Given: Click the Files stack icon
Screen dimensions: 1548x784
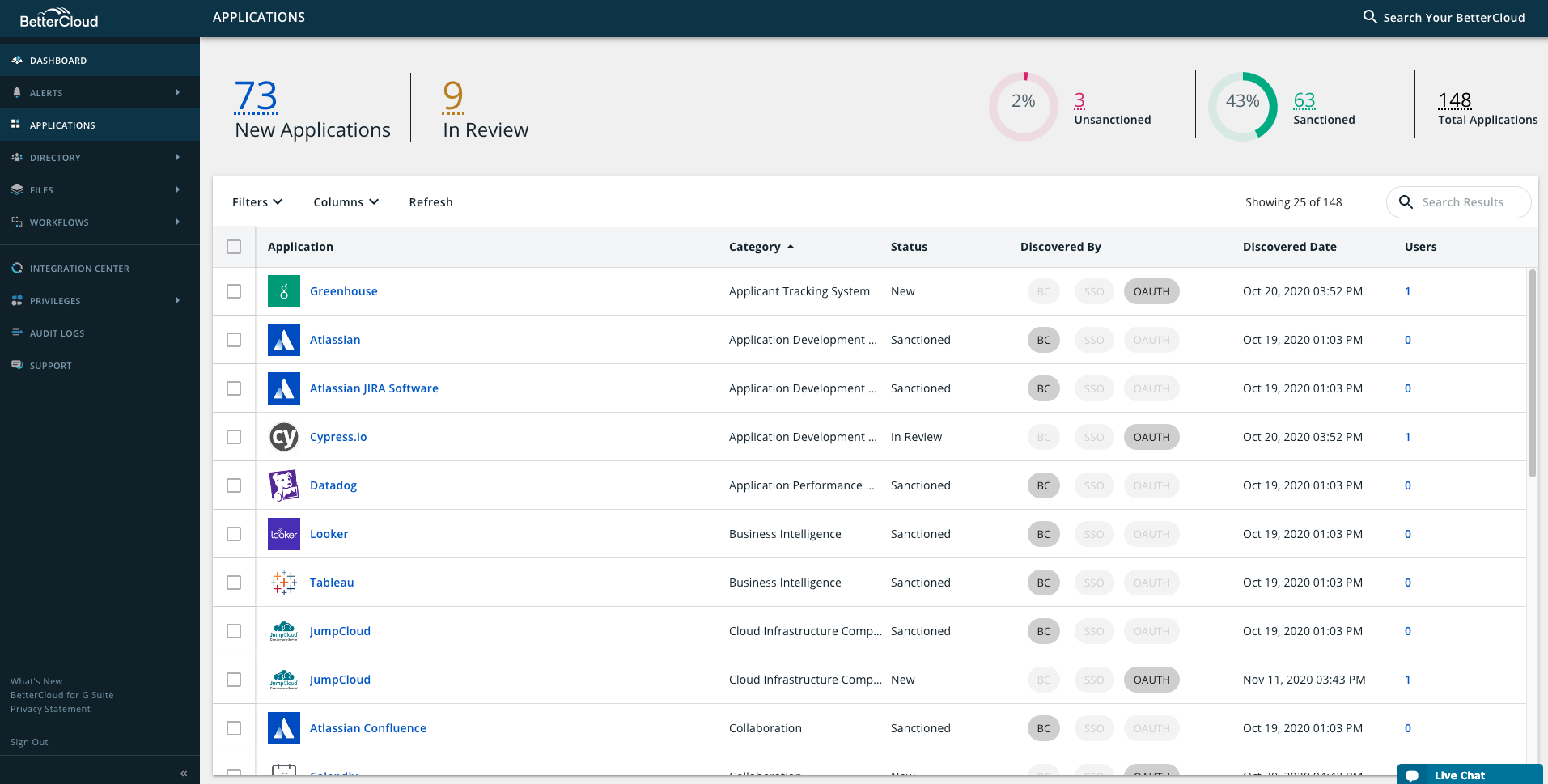Looking at the screenshot, I should tap(16, 189).
